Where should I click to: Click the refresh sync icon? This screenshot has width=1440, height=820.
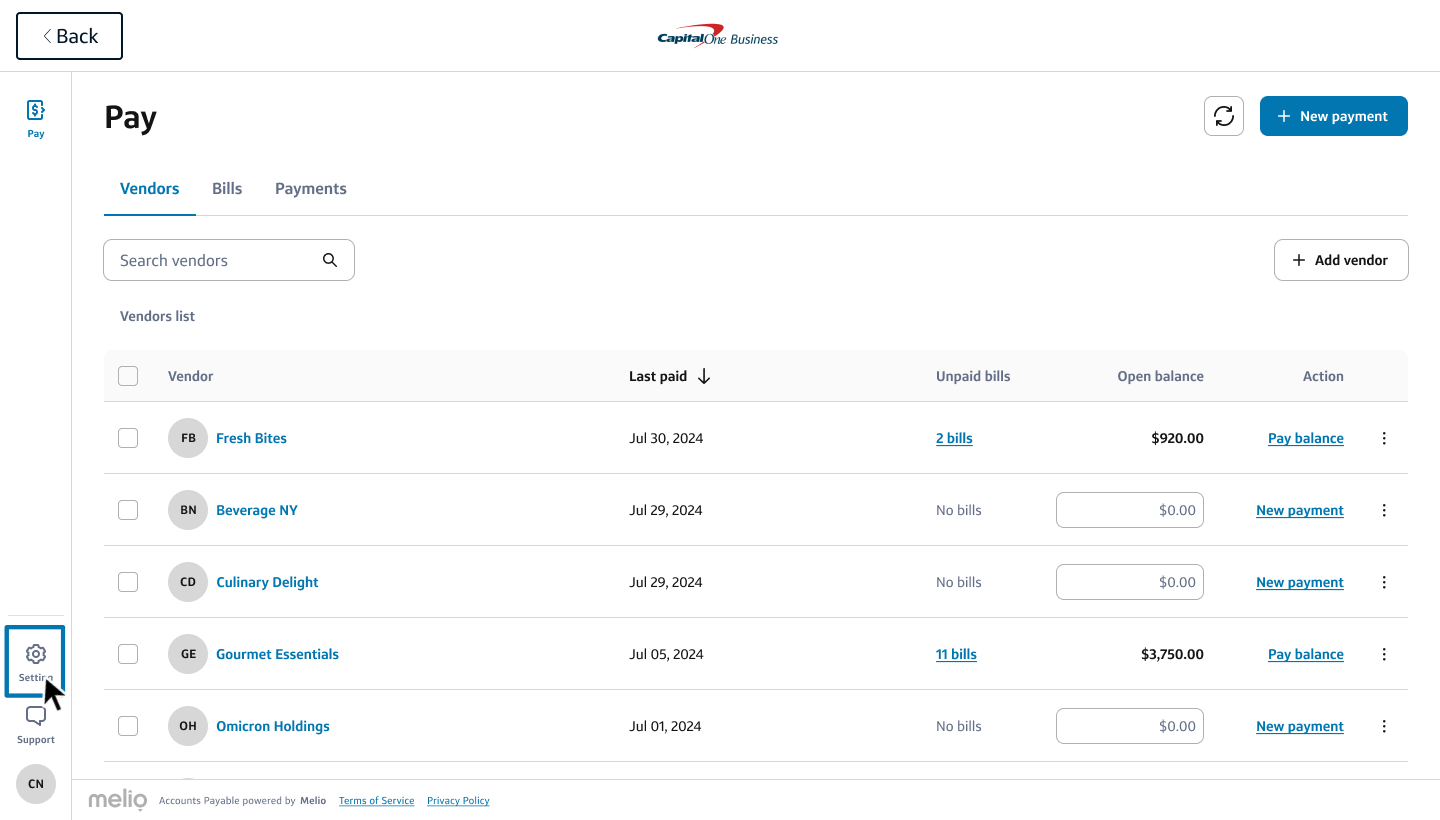click(x=1224, y=116)
